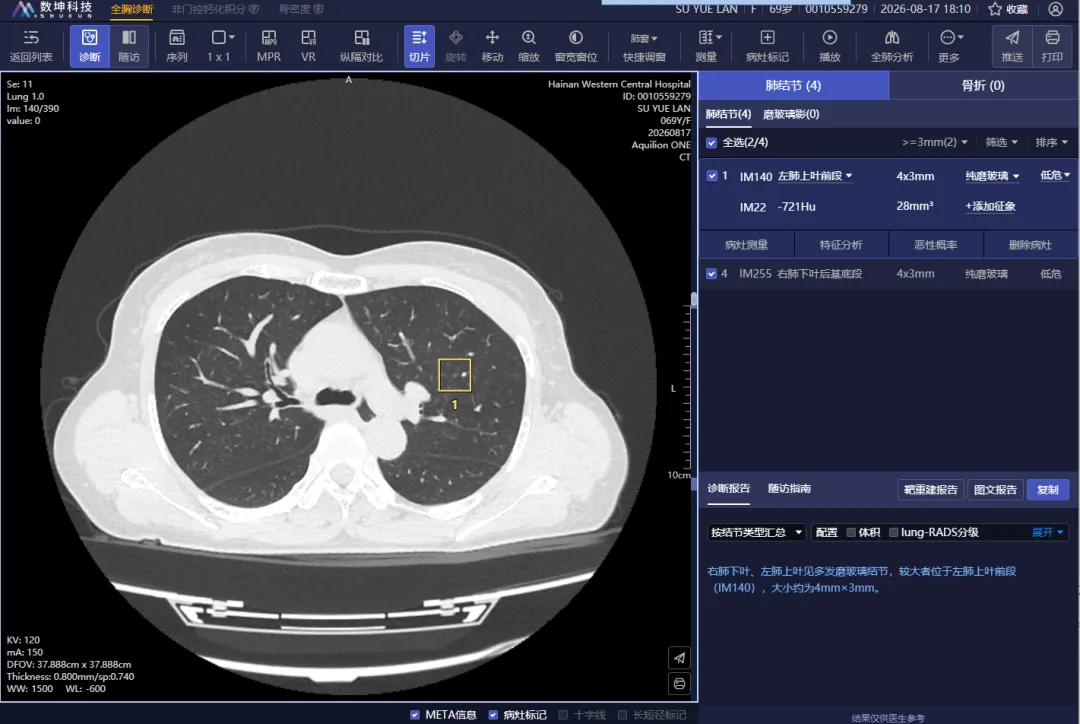The height and width of the screenshot is (724, 1080).
Task: Click the 删除病灶 delete lesion button
Action: (x=1030, y=245)
